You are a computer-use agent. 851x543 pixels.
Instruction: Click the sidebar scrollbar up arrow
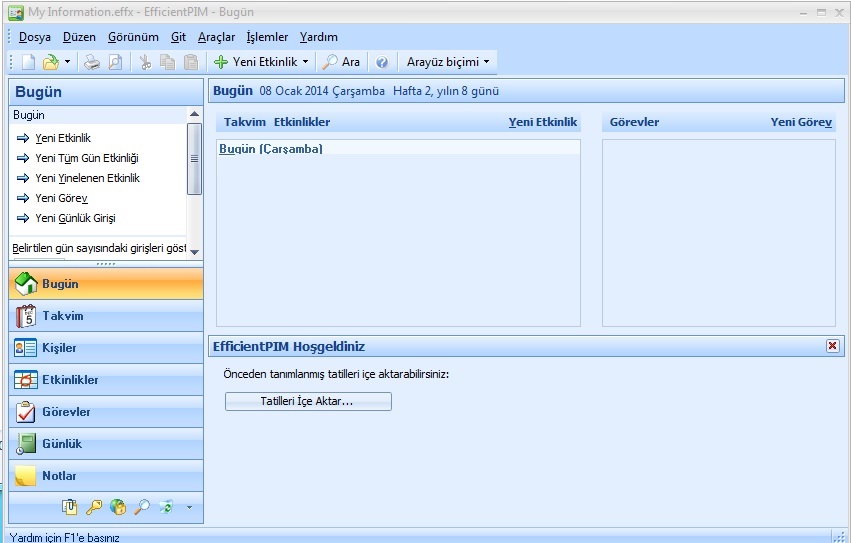click(x=194, y=114)
